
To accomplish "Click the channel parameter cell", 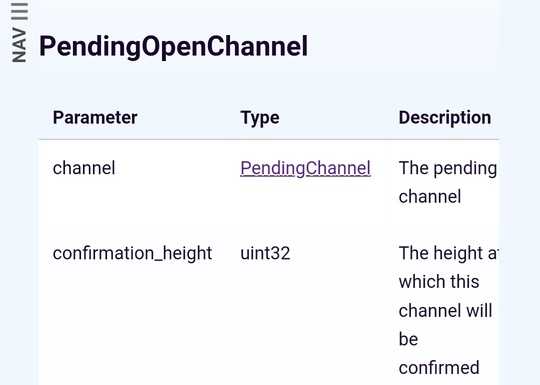I will point(84,168).
